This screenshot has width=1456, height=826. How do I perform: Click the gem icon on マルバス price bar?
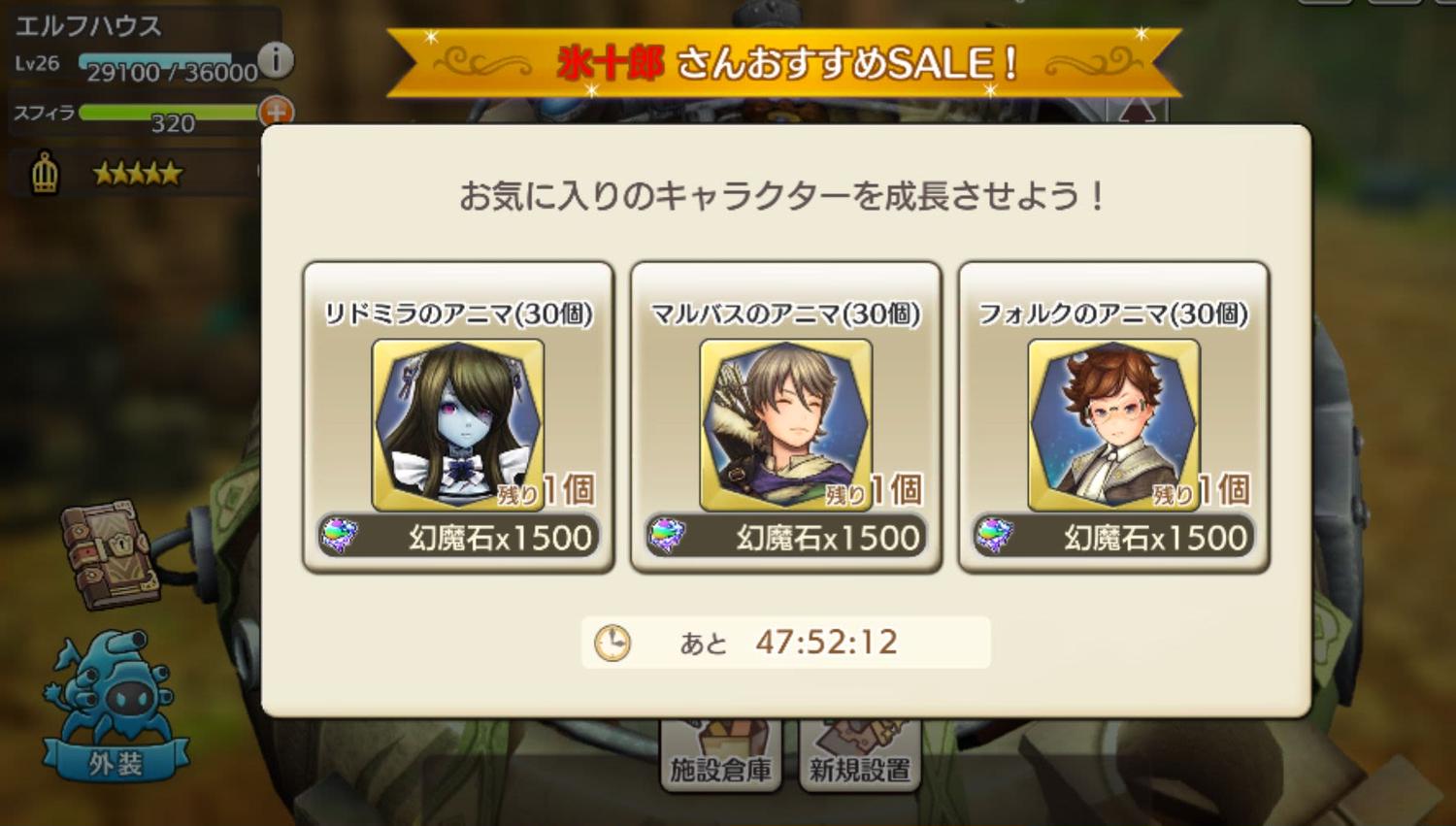tap(667, 536)
